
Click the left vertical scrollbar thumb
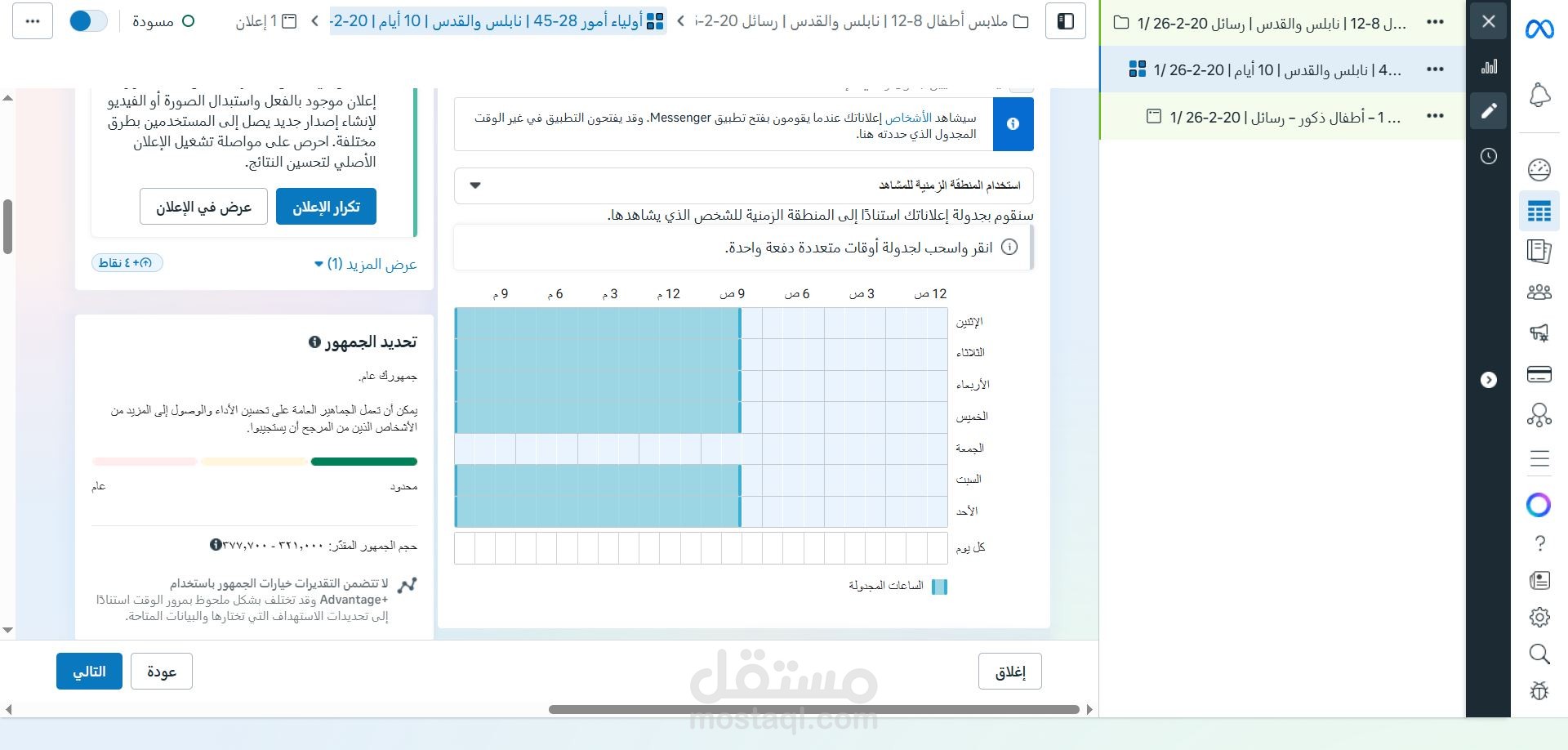(x=7, y=227)
